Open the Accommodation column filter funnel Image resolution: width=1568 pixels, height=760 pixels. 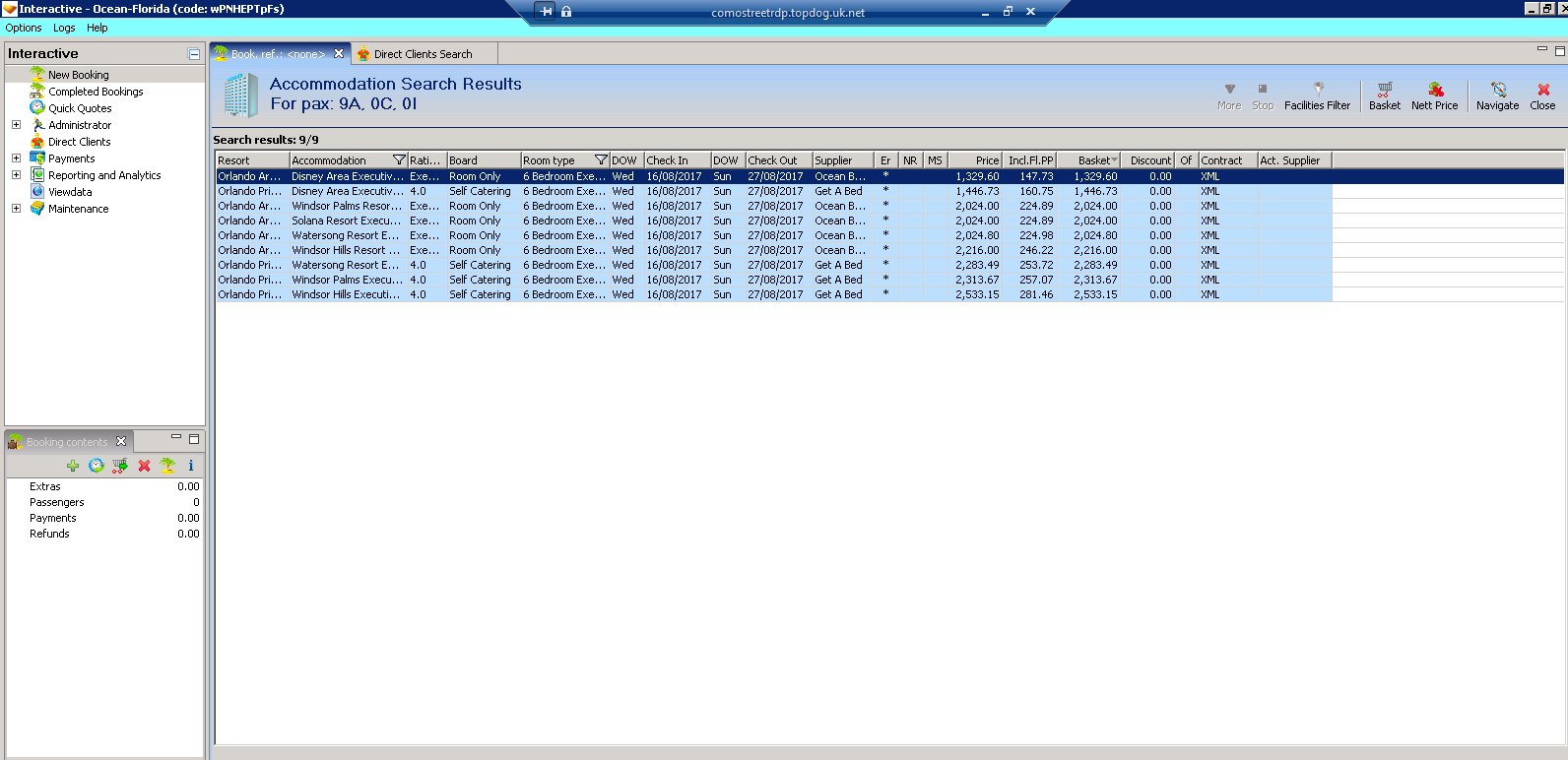click(399, 160)
